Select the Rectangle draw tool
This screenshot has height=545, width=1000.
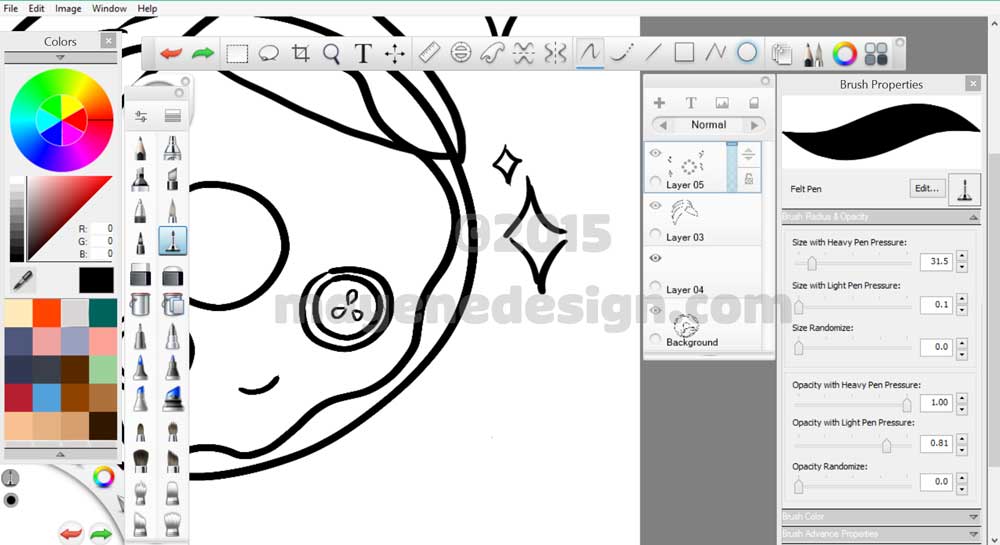684,52
